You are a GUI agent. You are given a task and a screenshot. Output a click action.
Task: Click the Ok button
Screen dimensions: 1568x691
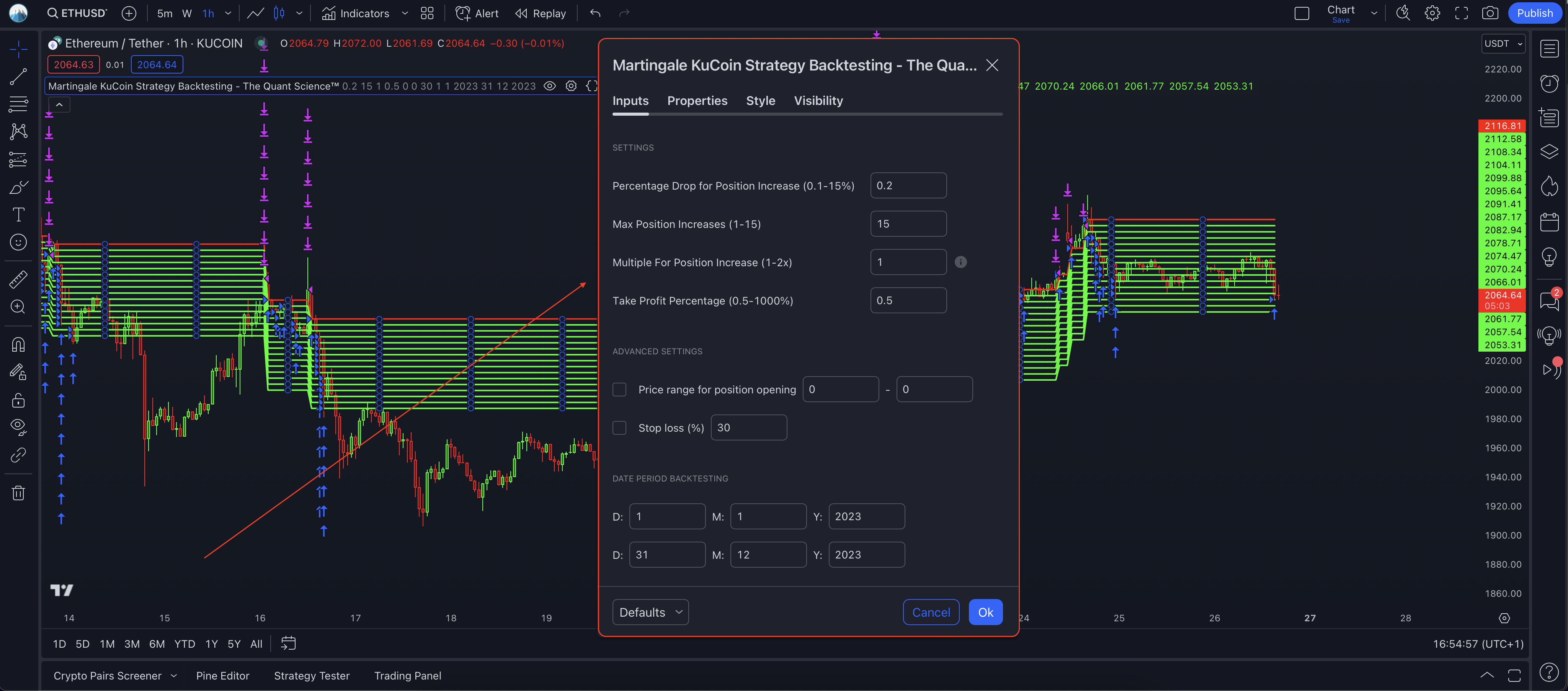coord(985,612)
